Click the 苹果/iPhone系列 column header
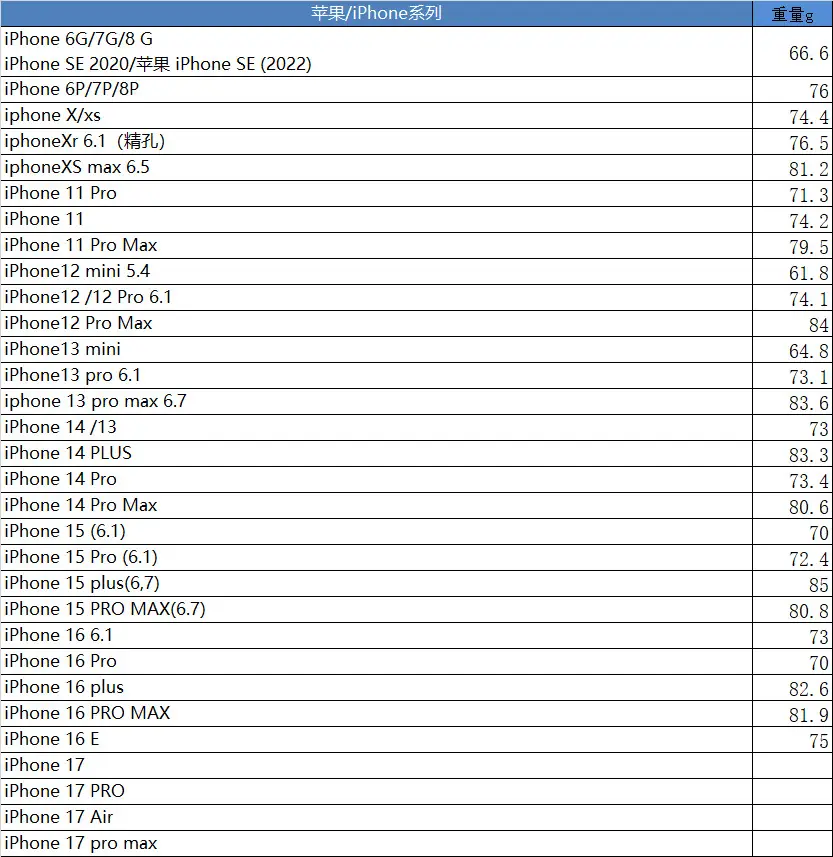 (376, 13)
